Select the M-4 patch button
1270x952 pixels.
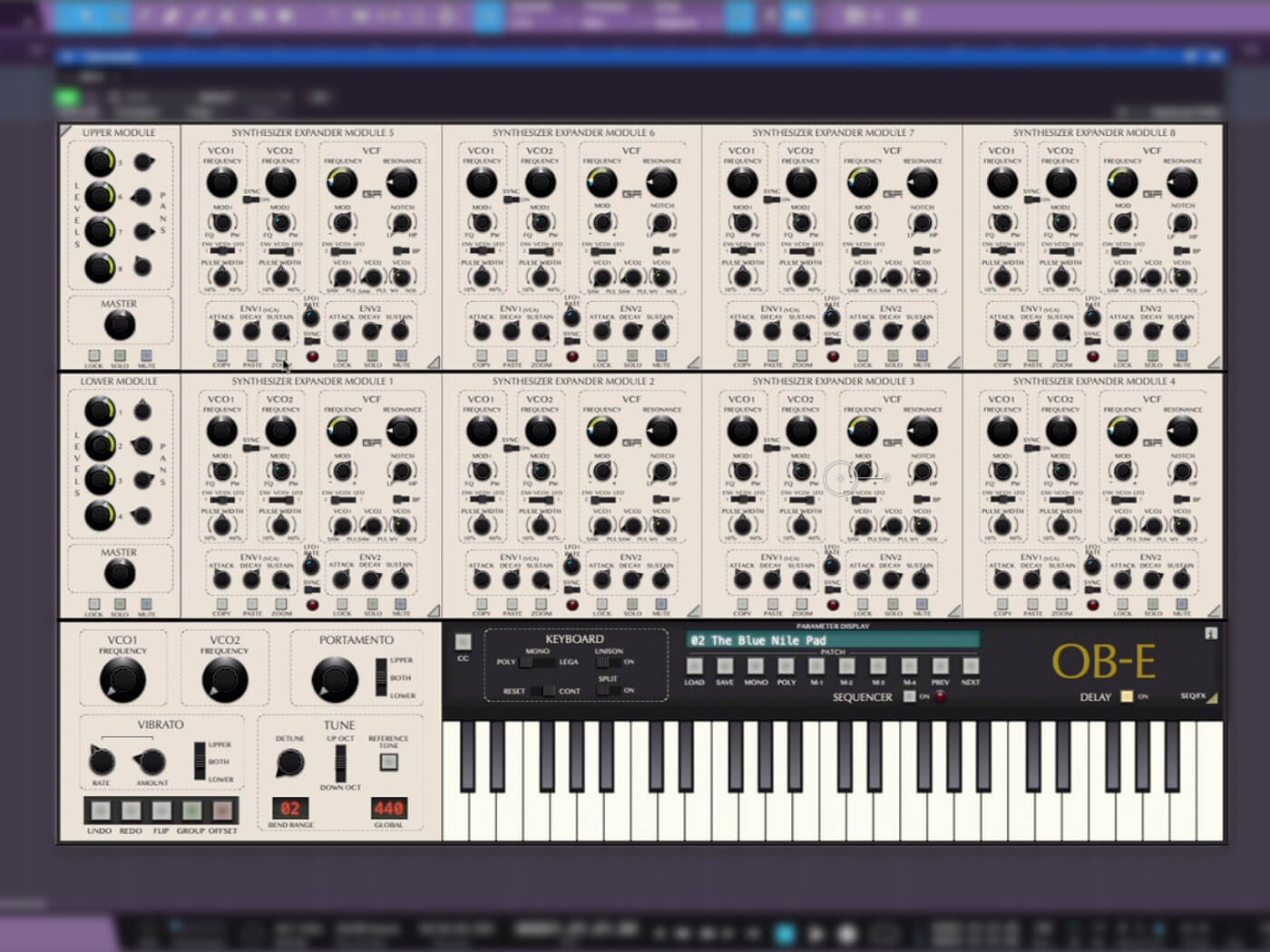pos(909,666)
